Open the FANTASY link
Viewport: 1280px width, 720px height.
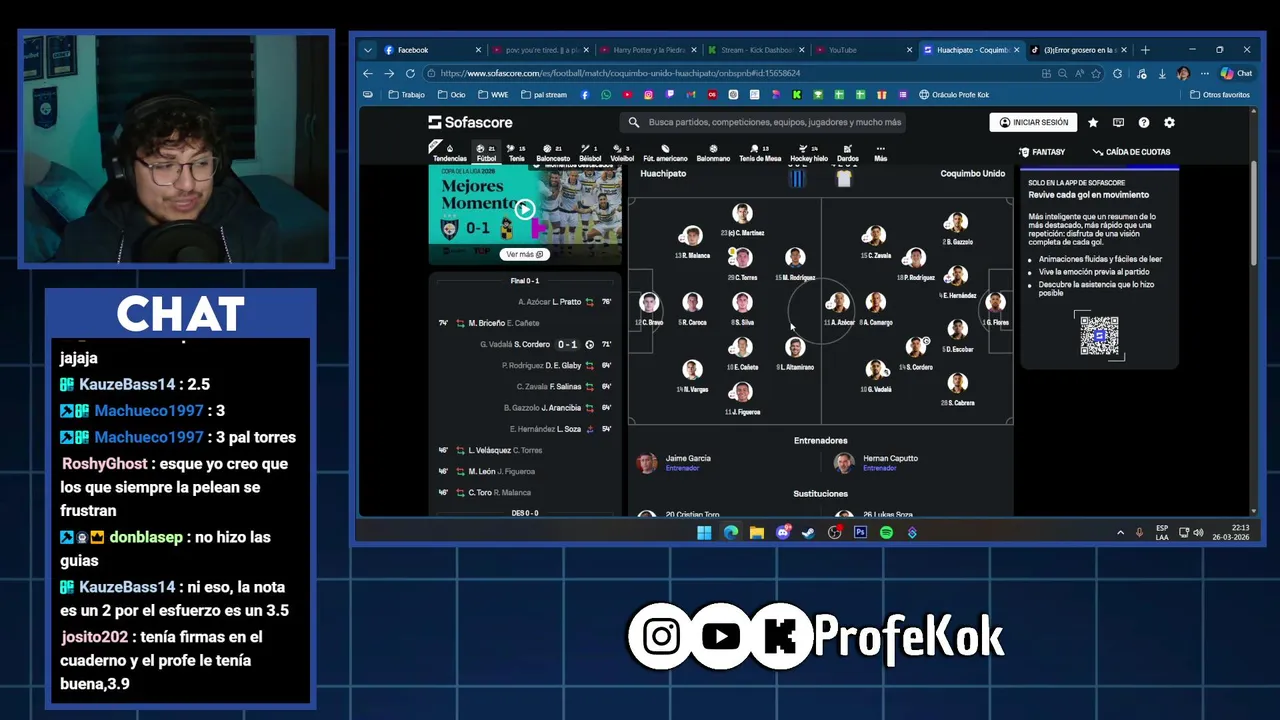tap(1042, 152)
